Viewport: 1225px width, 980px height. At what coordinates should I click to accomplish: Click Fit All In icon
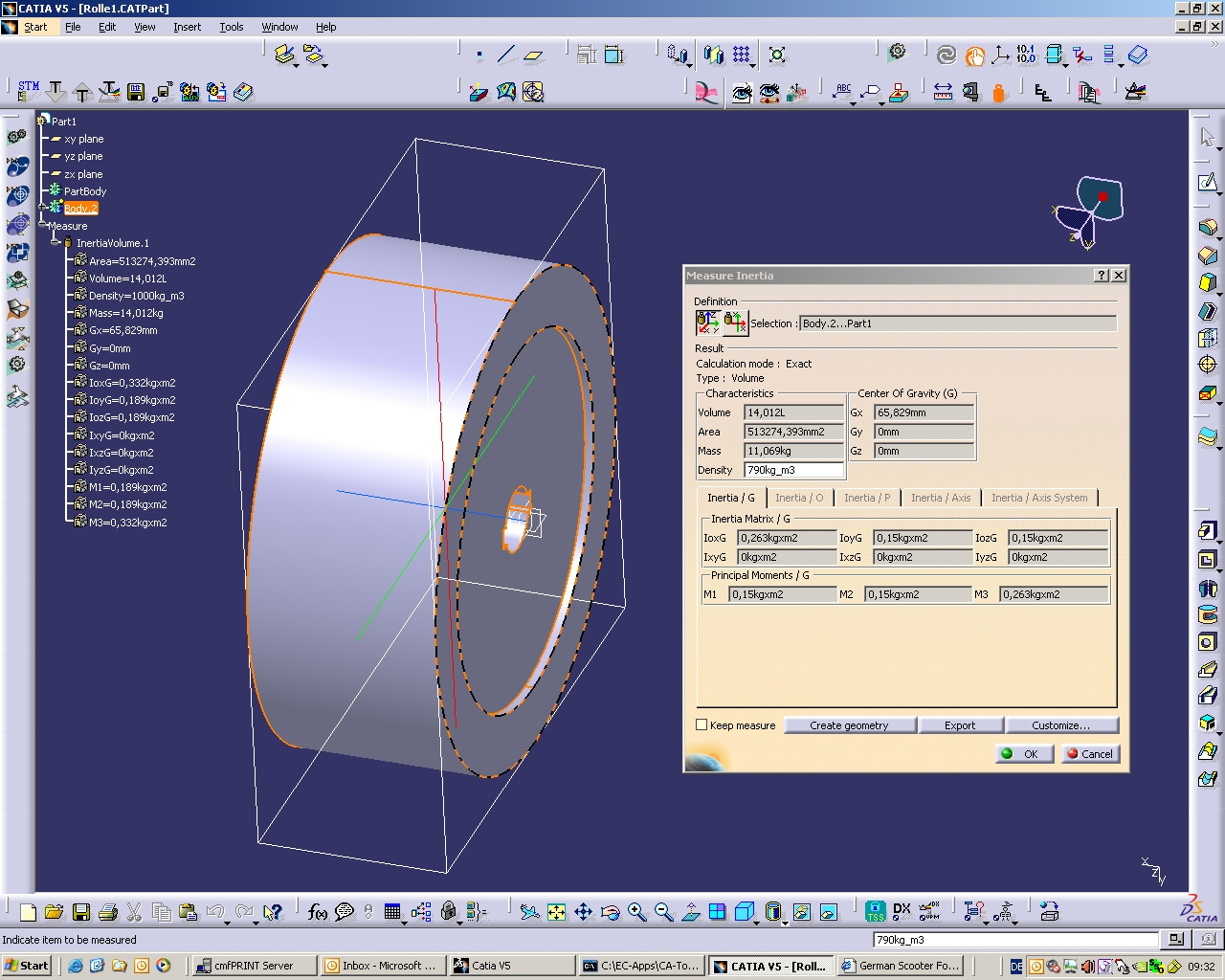click(x=556, y=912)
